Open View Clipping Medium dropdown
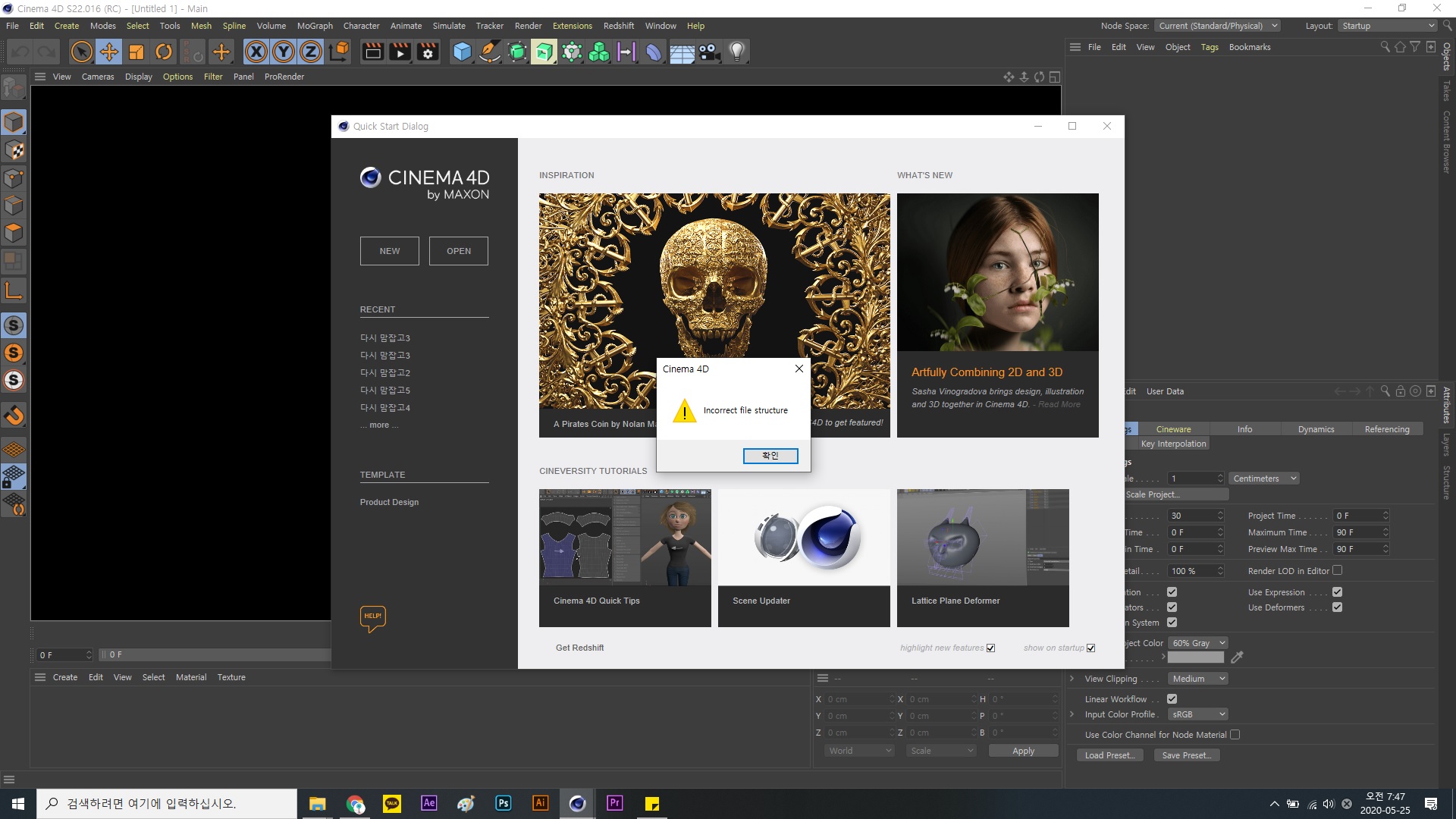The width and height of the screenshot is (1456, 819). (1197, 679)
